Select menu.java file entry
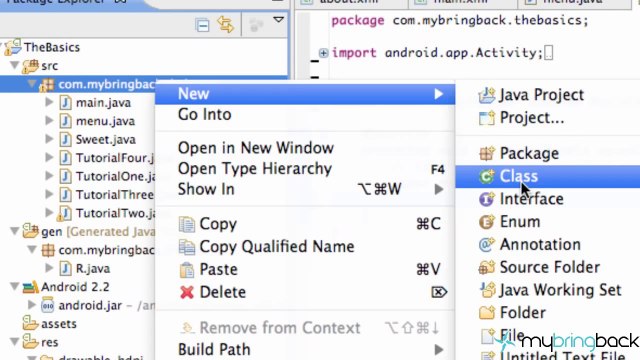This screenshot has height=360, width=640. point(105,121)
